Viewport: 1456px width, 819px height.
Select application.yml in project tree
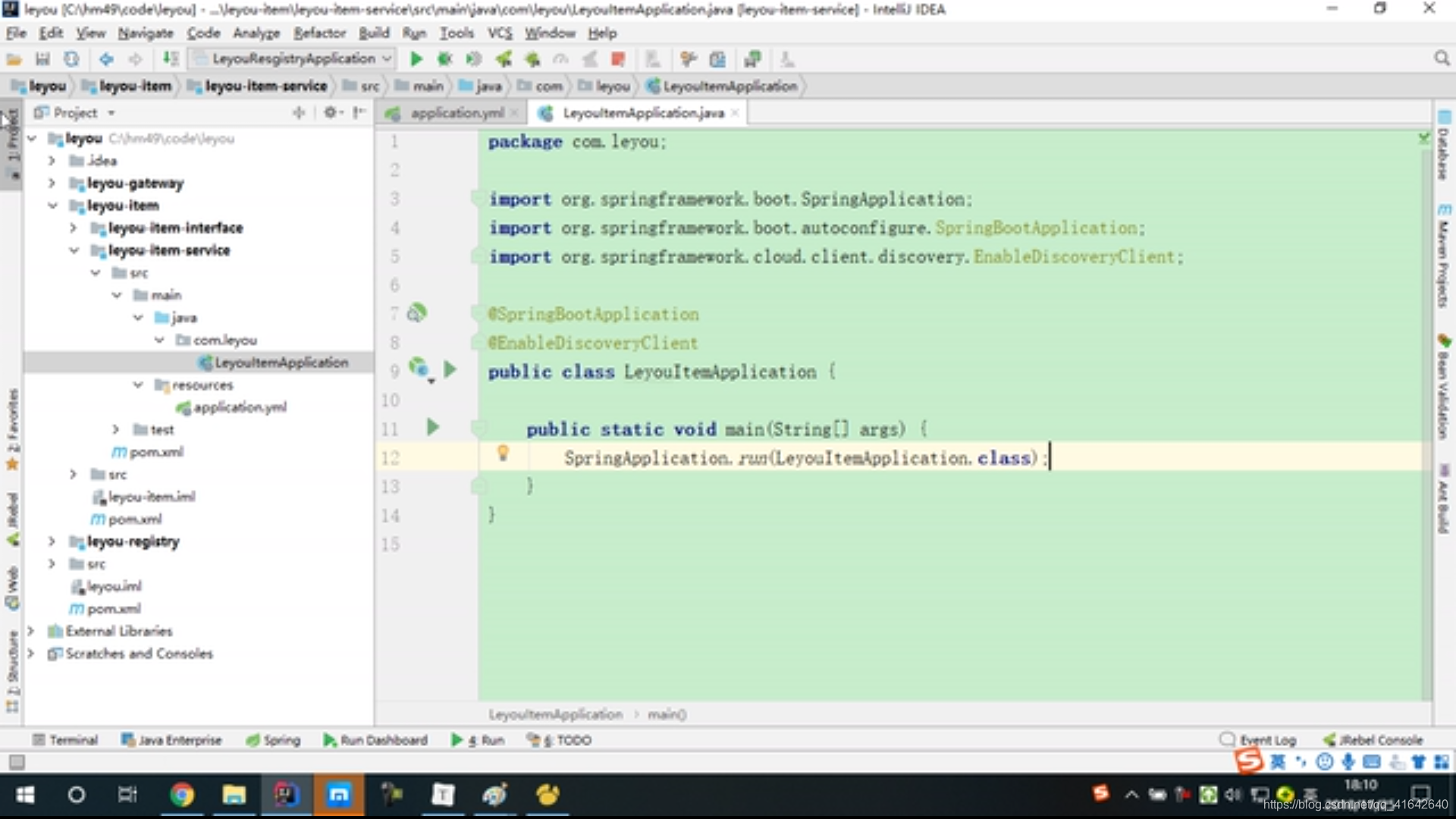coord(231,408)
